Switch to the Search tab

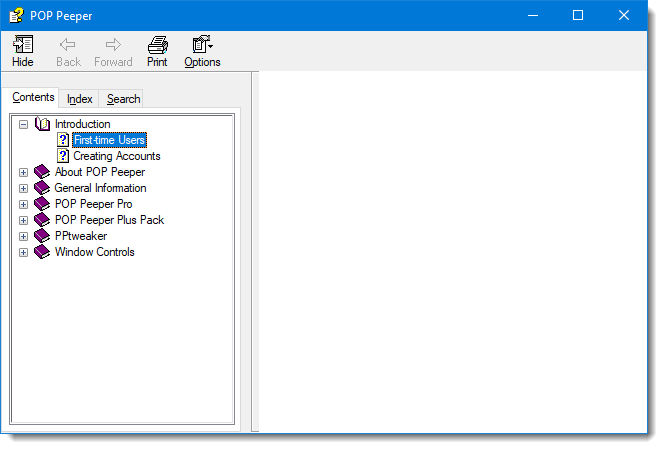[x=123, y=99]
